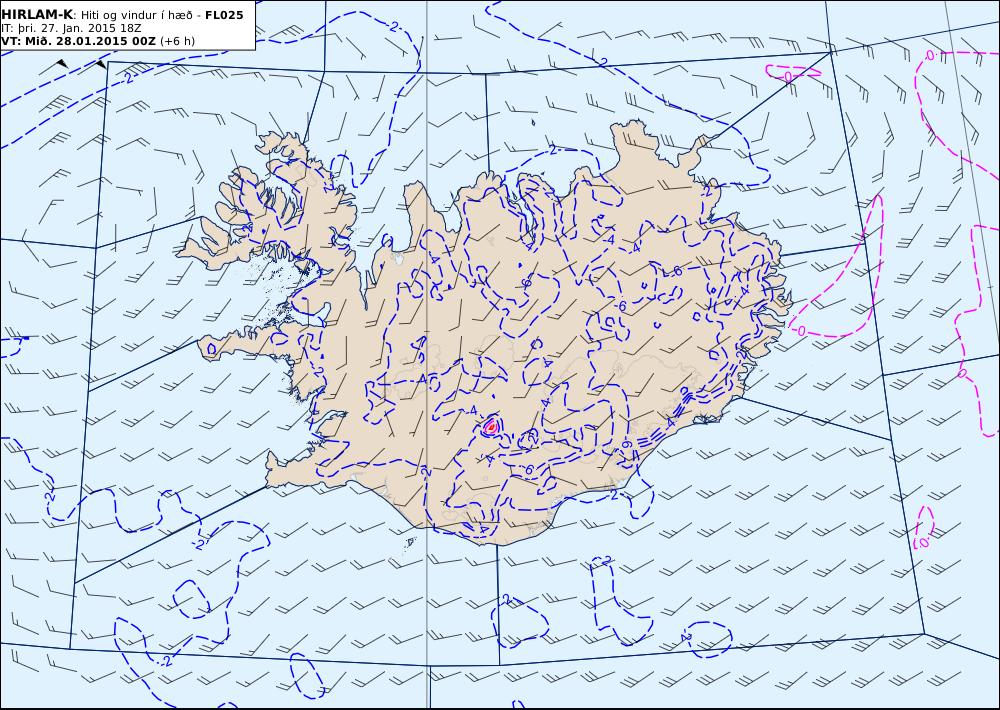Screen dimensions: 1000x710
Task: Click the (+6 h) forecast offset text
Action: [177, 41]
